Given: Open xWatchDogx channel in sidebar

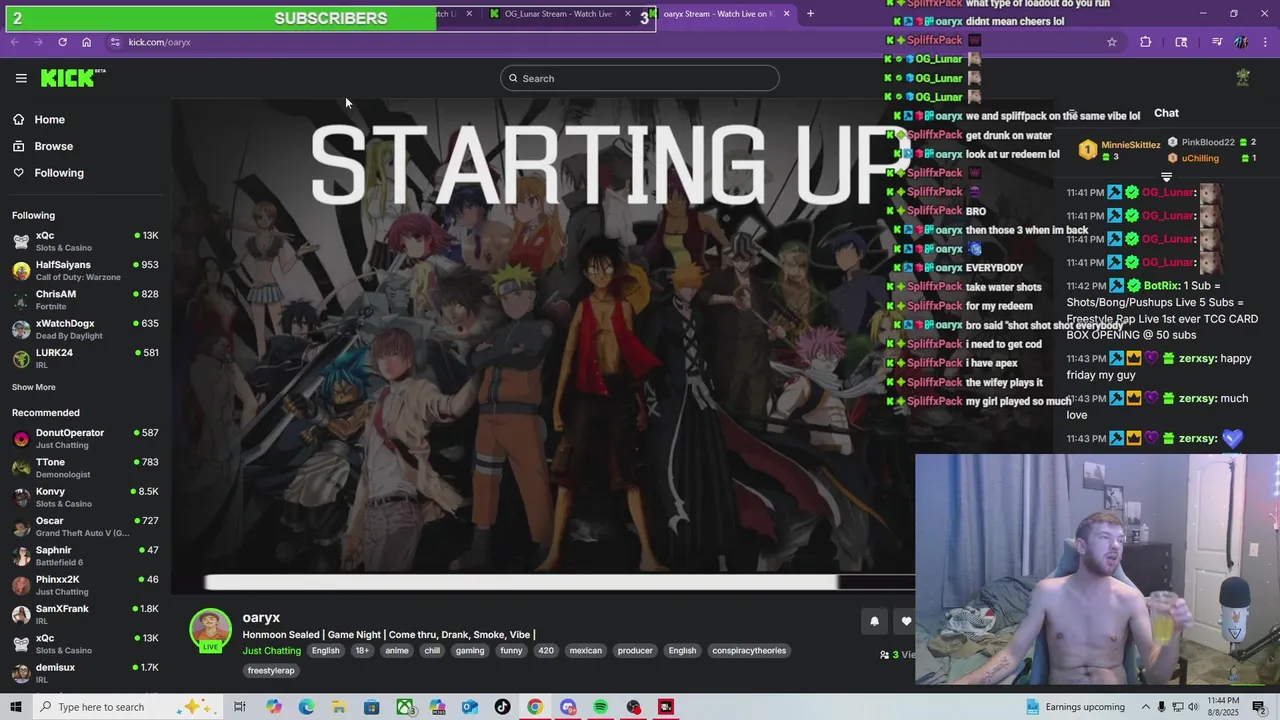Looking at the screenshot, I should pyautogui.click(x=85, y=329).
